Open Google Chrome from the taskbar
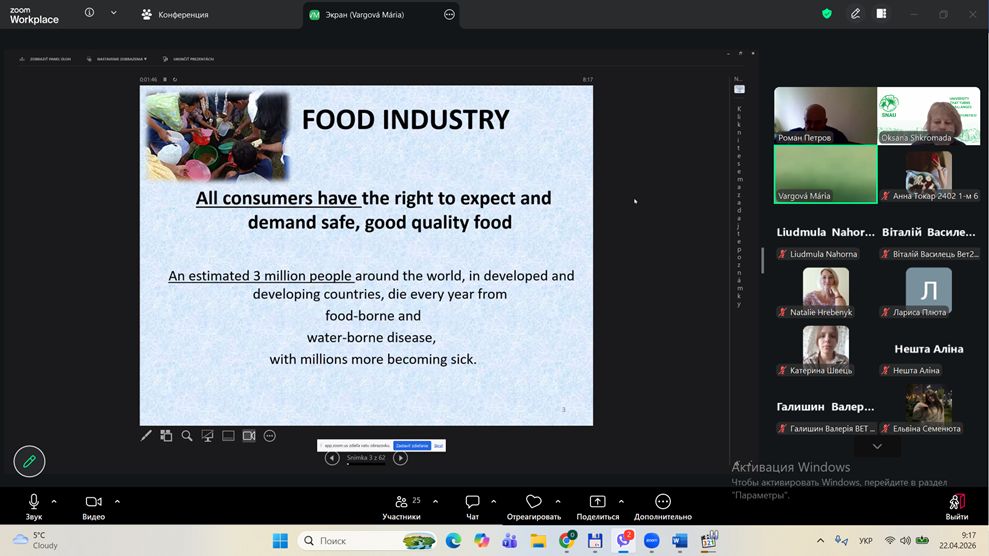The height and width of the screenshot is (556, 989). pos(567,541)
